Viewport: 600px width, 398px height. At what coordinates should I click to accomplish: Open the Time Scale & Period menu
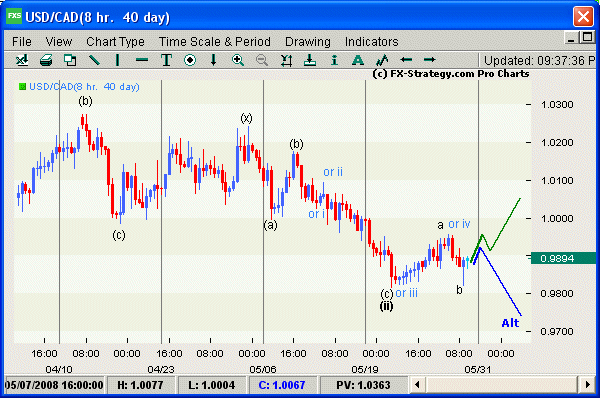point(215,41)
